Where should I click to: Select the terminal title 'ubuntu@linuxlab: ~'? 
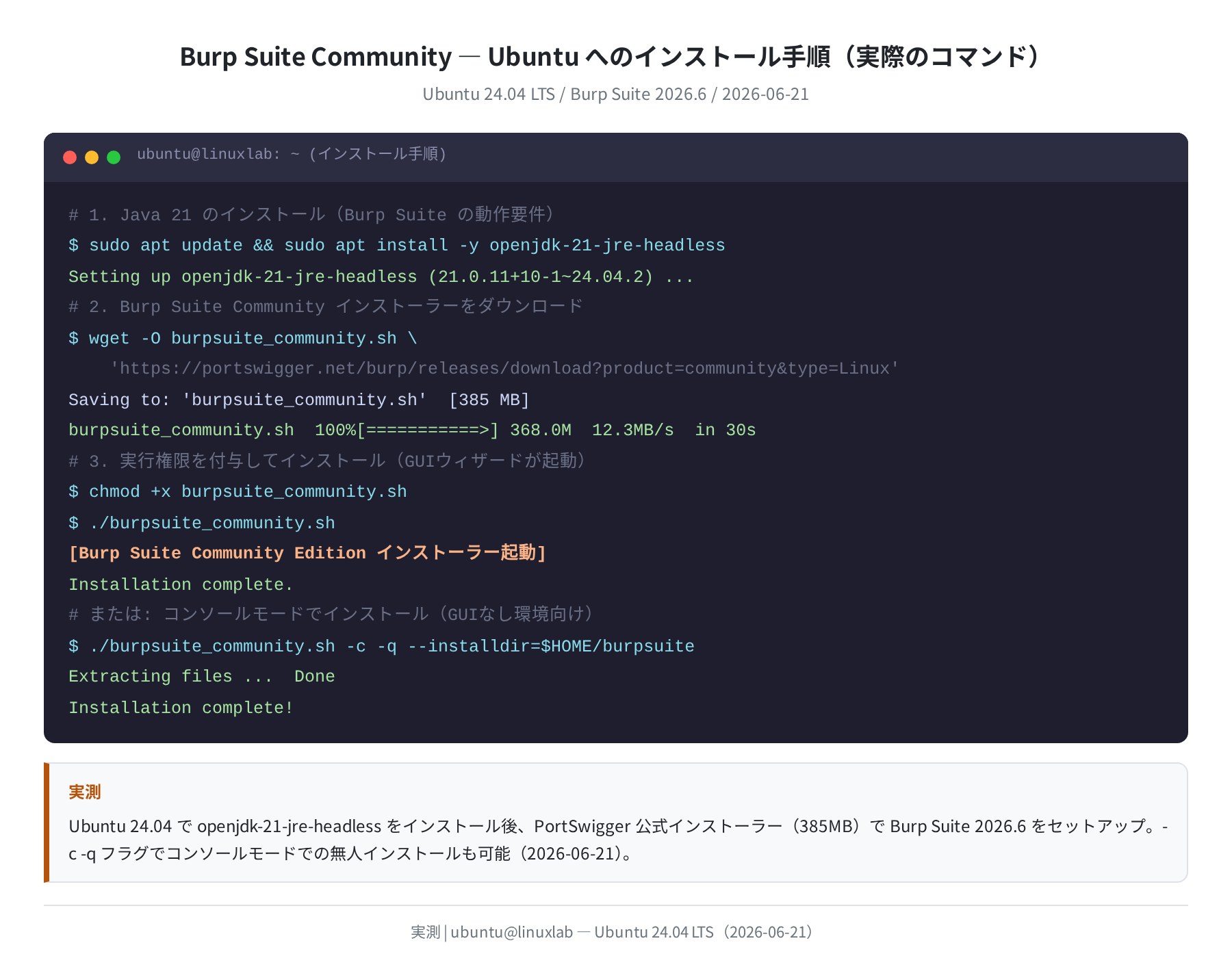218,154
